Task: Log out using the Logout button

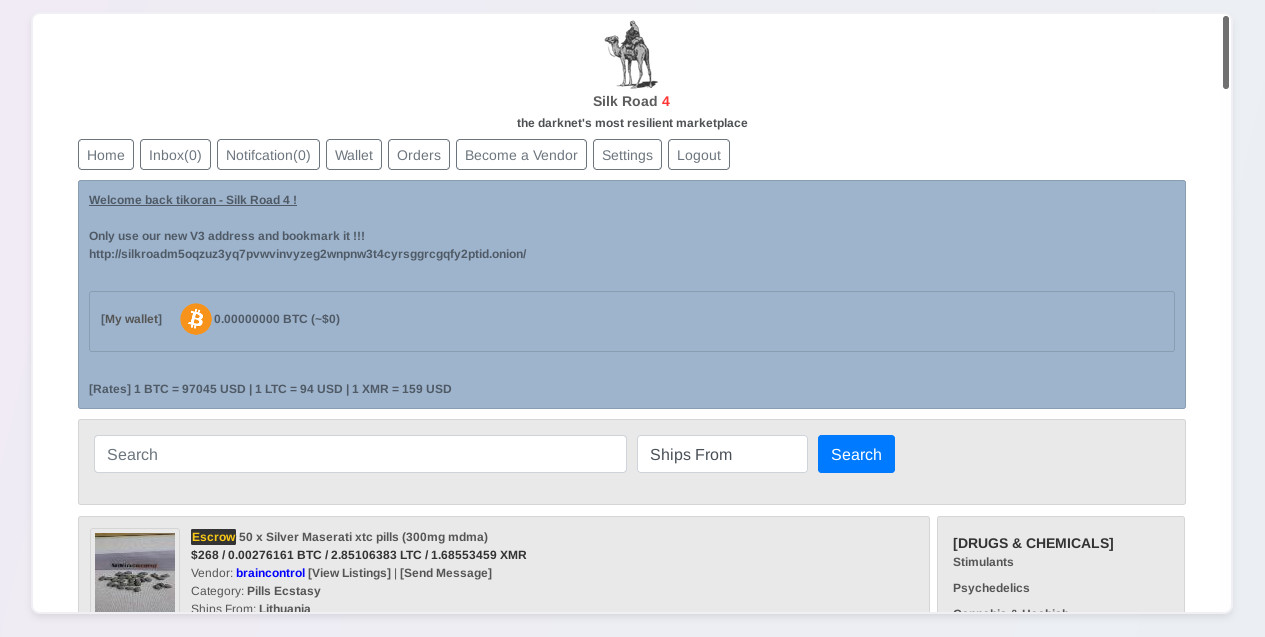Action: (699, 155)
